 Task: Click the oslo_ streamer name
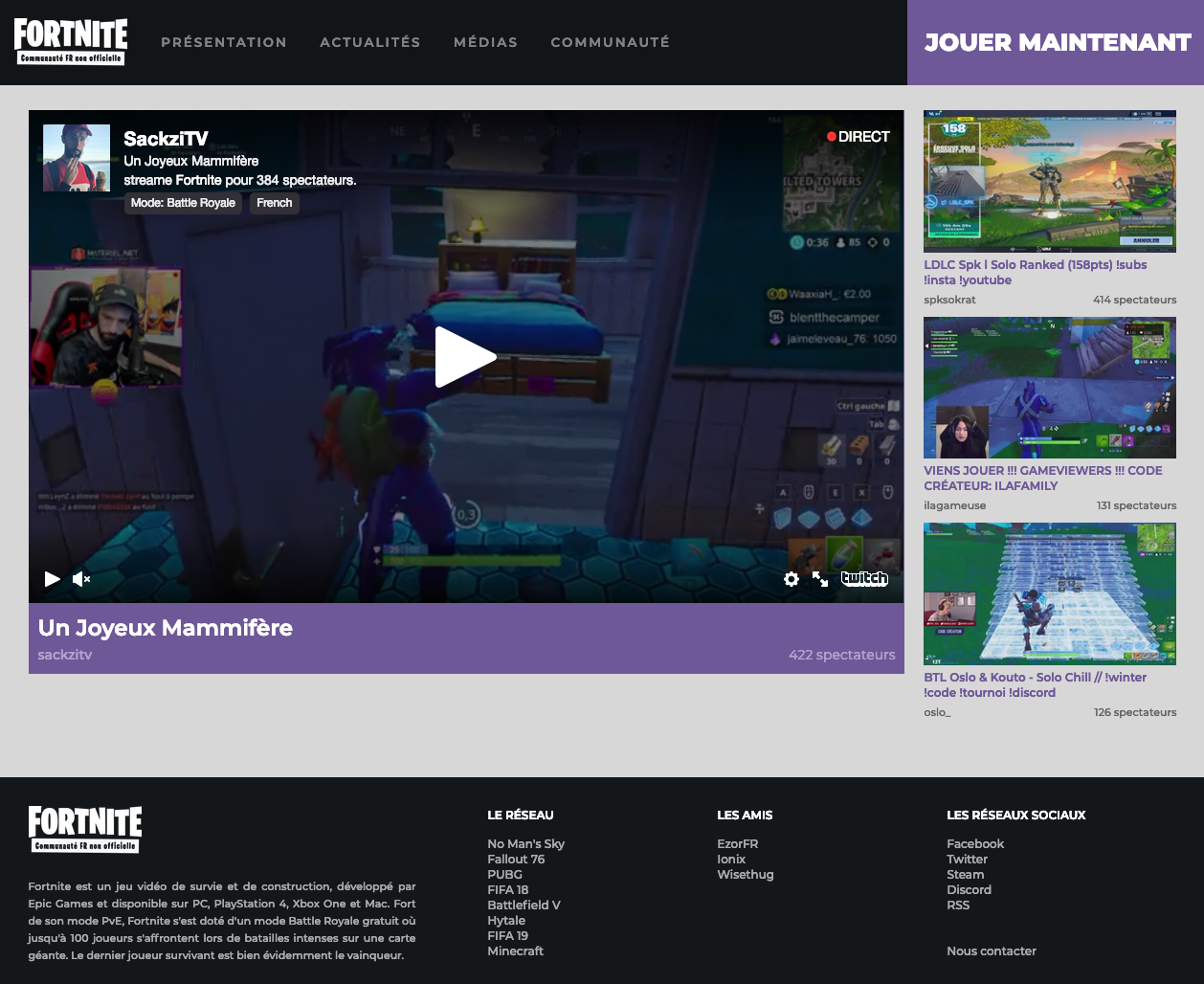click(938, 712)
